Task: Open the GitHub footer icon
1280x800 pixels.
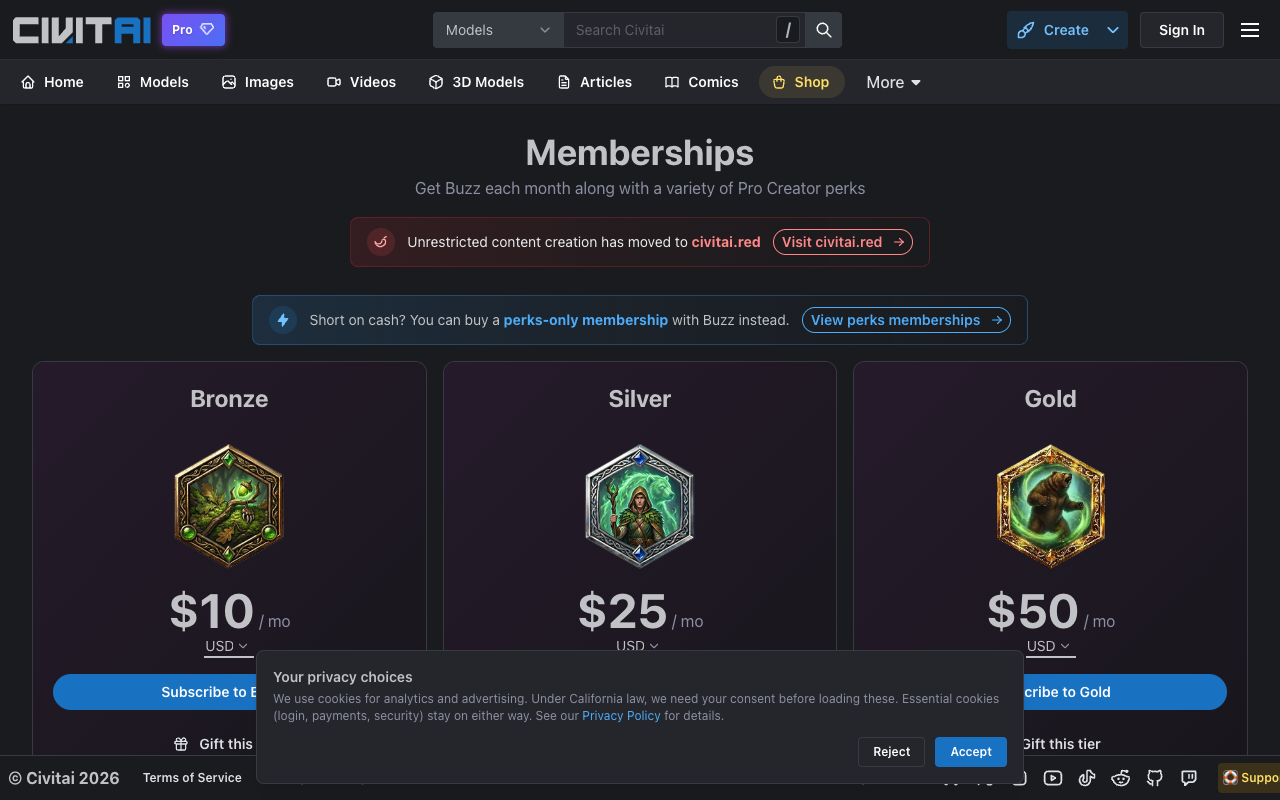Action: click(x=1155, y=778)
